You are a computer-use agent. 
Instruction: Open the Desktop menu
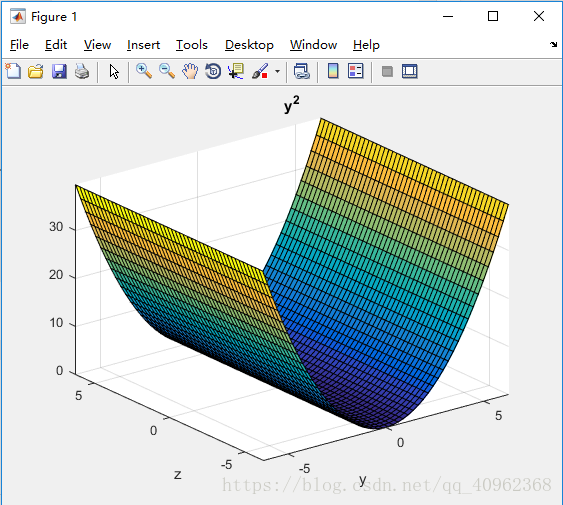coord(249,45)
